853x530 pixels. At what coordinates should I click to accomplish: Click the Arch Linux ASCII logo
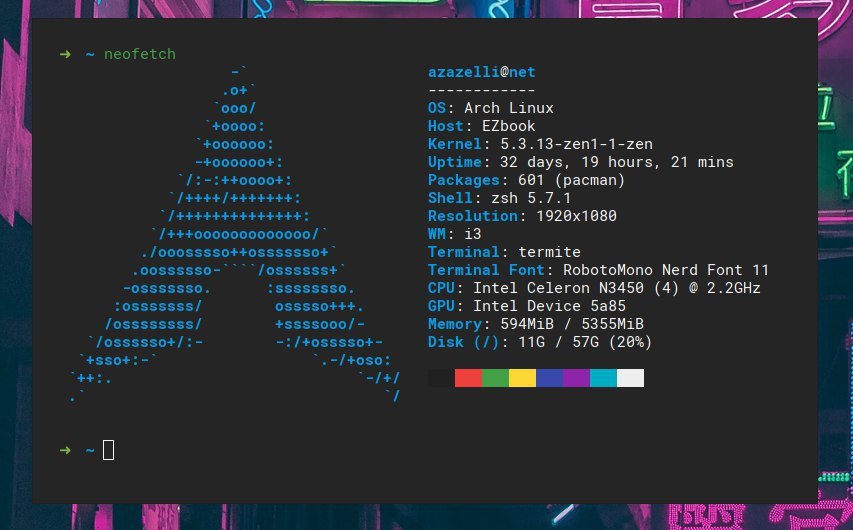(x=235, y=233)
